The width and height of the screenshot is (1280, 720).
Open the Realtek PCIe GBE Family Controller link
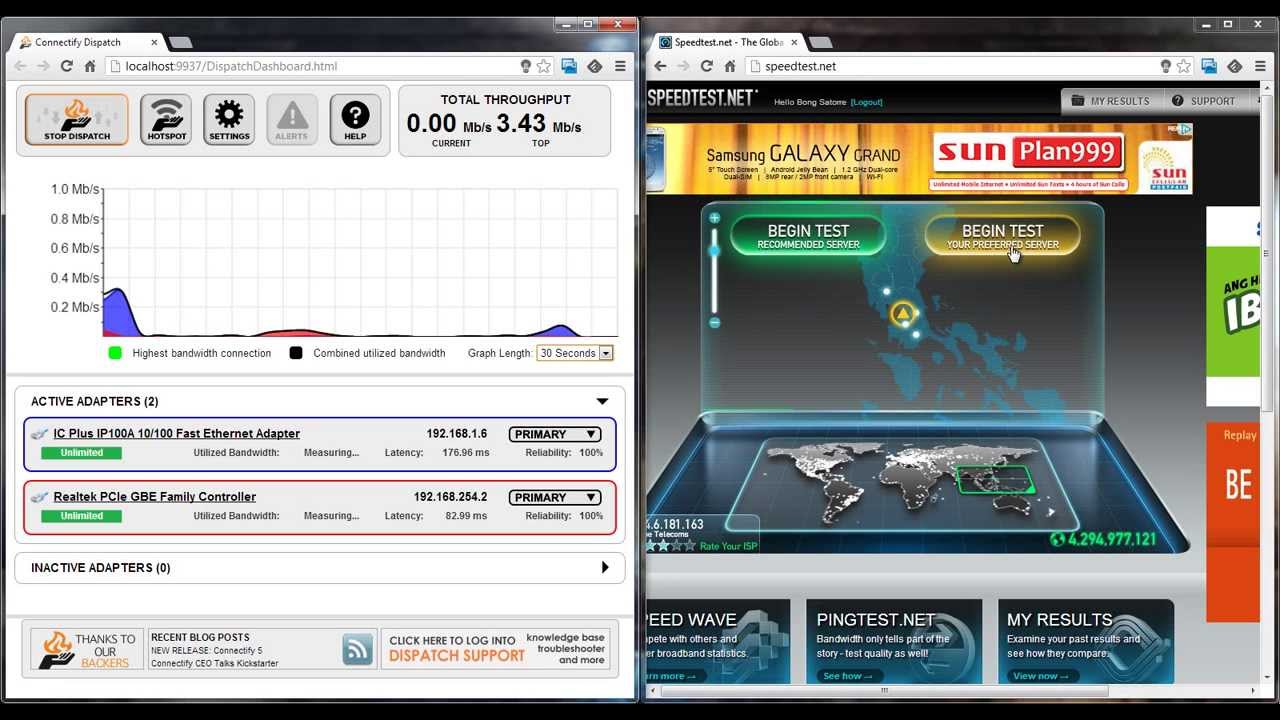coord(155,496)
